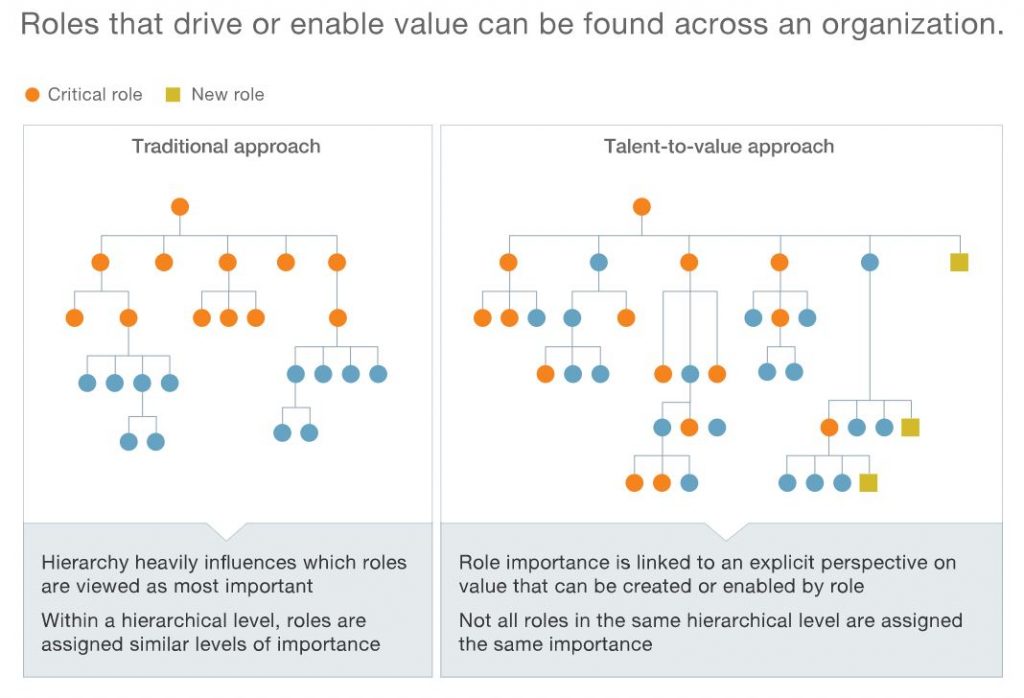Click the "Not all roles in the same" paragraph
Screen dimensions: 1024x698
(x=710, y=632)
